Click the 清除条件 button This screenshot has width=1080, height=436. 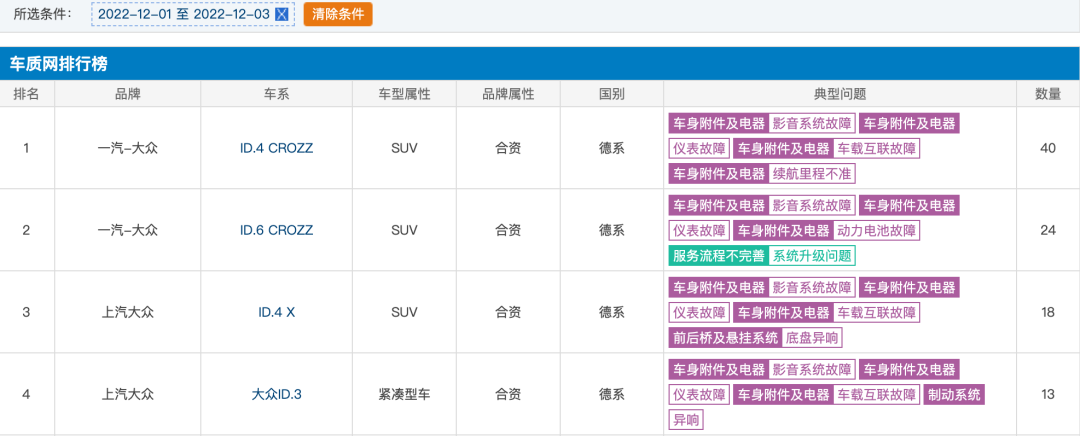tap(338, 14)
